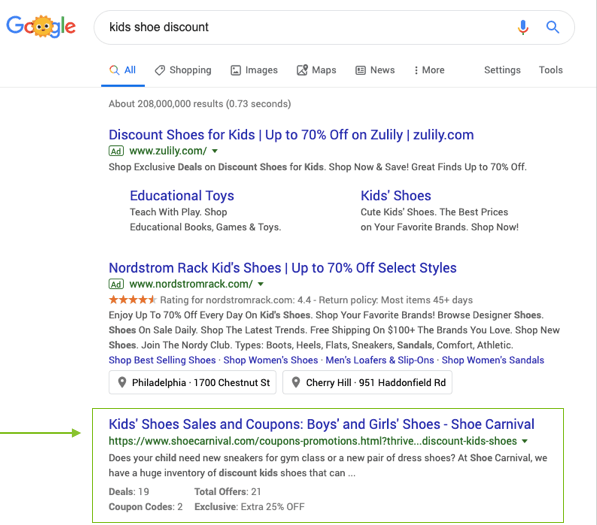Image resolution: width=597 pixels, height=525 pixels.
Task: Open Shop Women's Shoes link
Action: tap(271, 360)
